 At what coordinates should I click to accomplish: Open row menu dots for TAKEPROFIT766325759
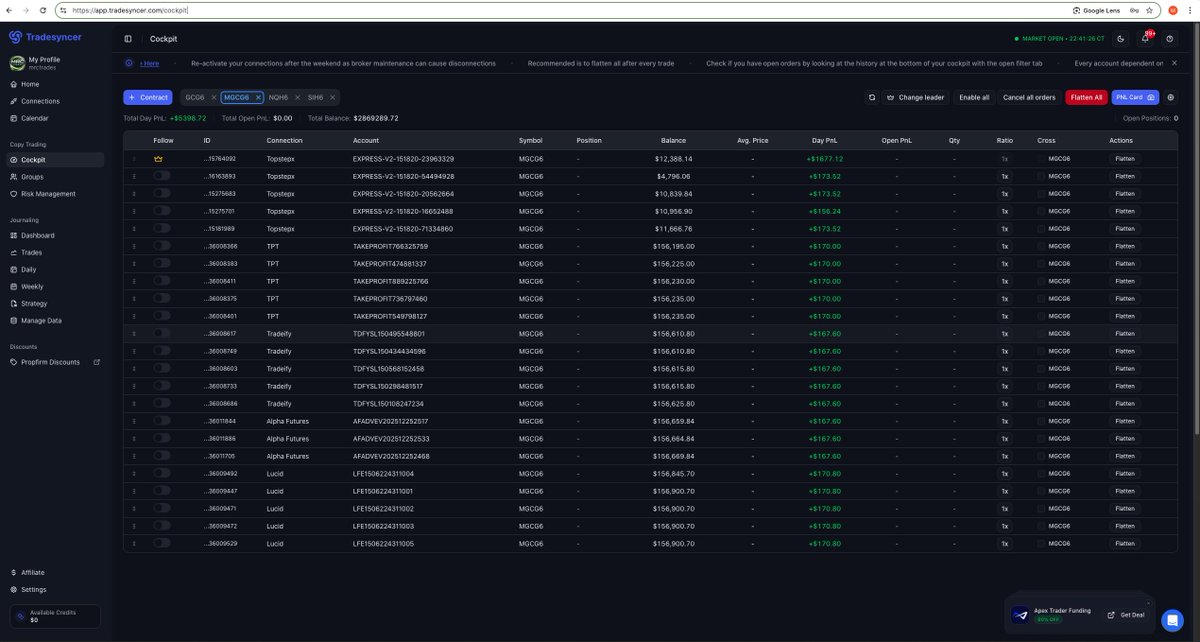[x=134, y=246]
